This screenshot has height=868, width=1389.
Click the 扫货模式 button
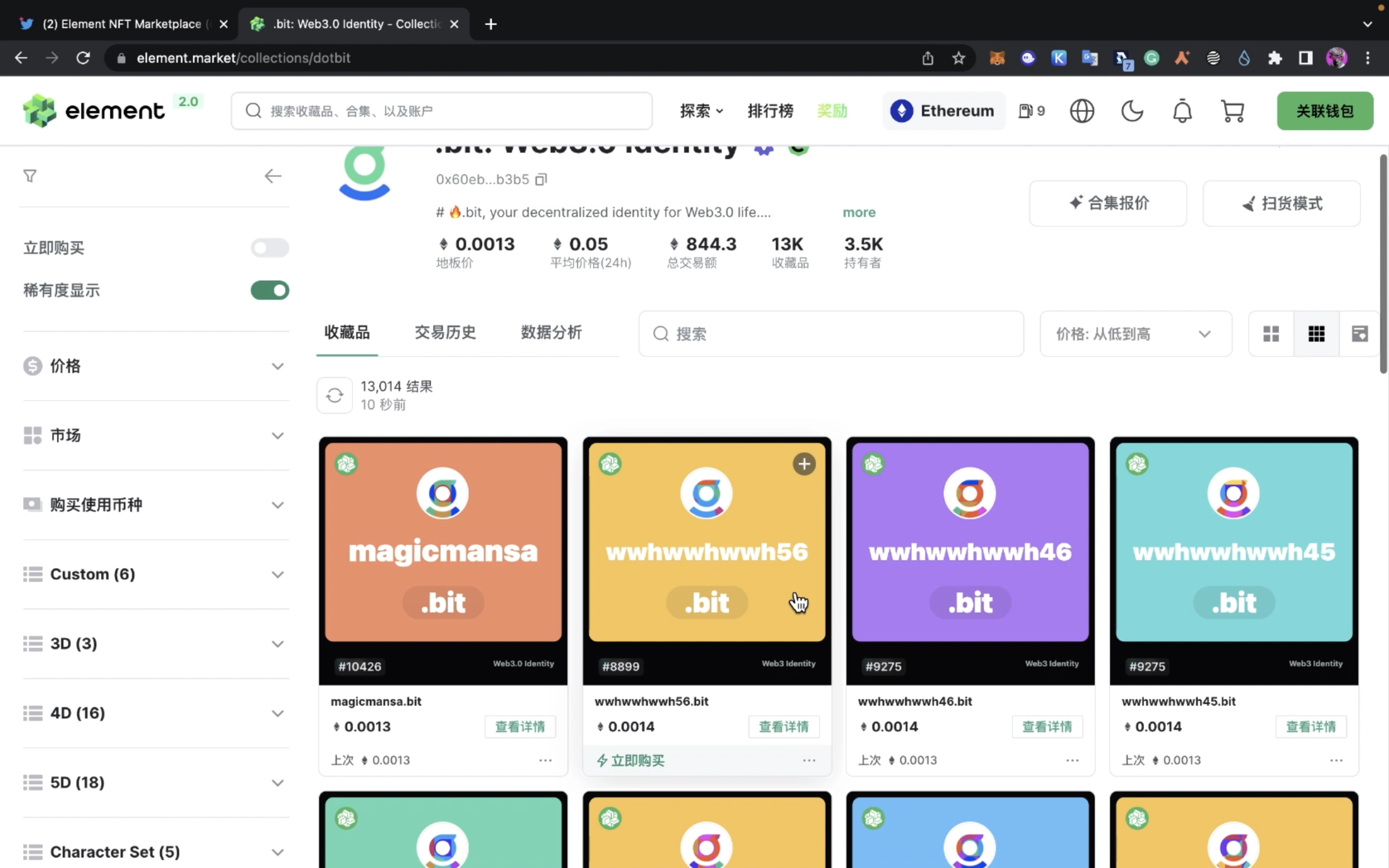point(1281,203)
